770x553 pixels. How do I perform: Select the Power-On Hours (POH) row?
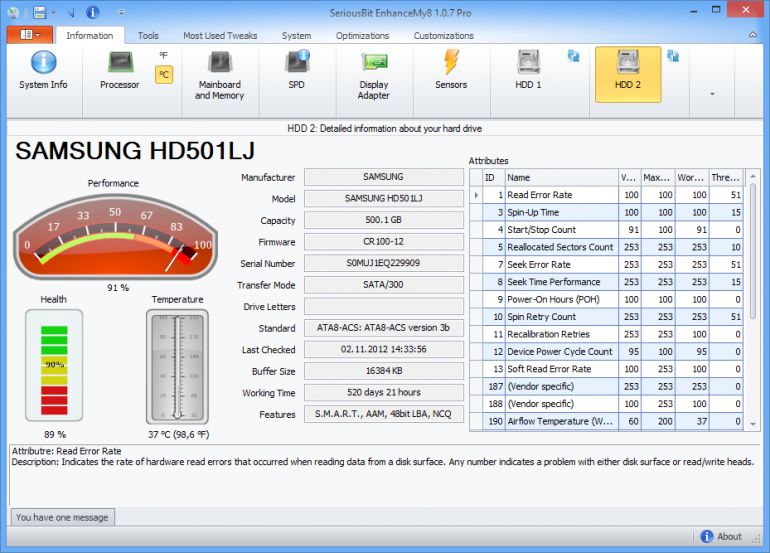pos(607,300)
